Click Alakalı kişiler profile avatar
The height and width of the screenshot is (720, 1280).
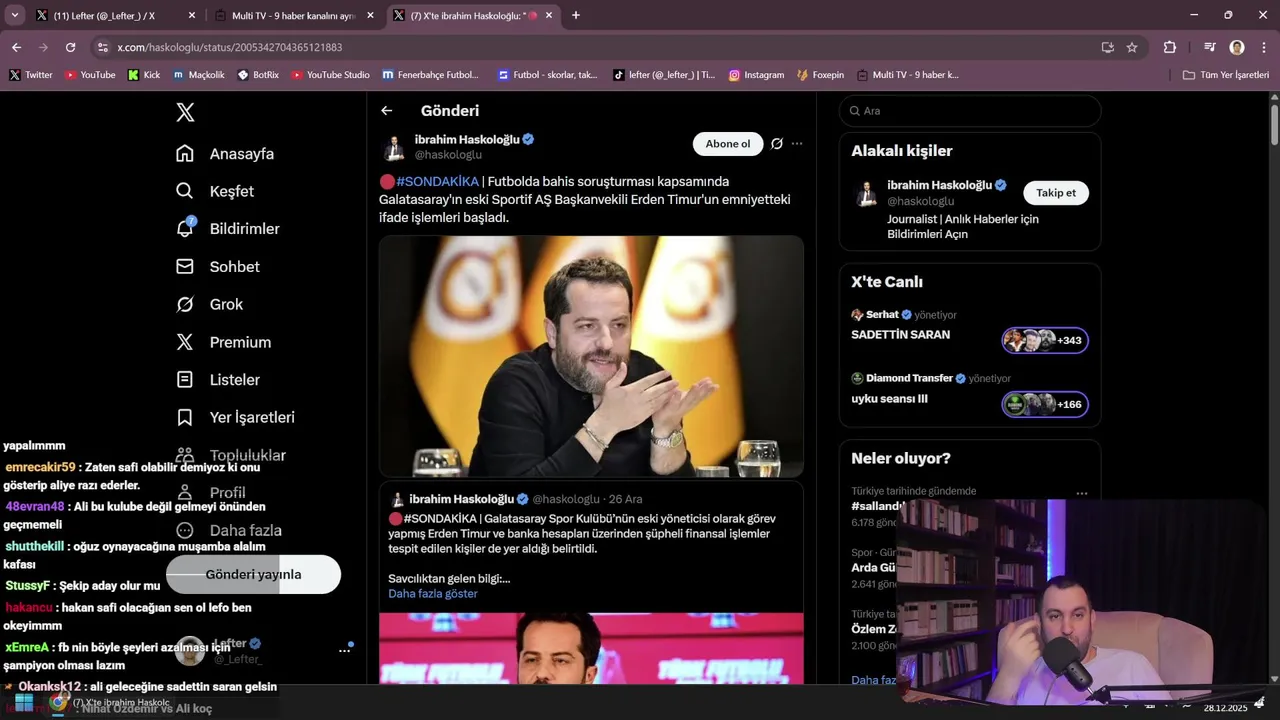[x=866, y=194]
